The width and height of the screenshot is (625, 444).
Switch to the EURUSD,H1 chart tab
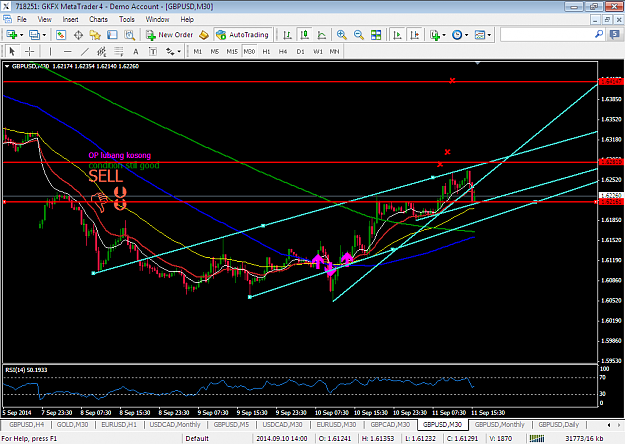point(119,424)
